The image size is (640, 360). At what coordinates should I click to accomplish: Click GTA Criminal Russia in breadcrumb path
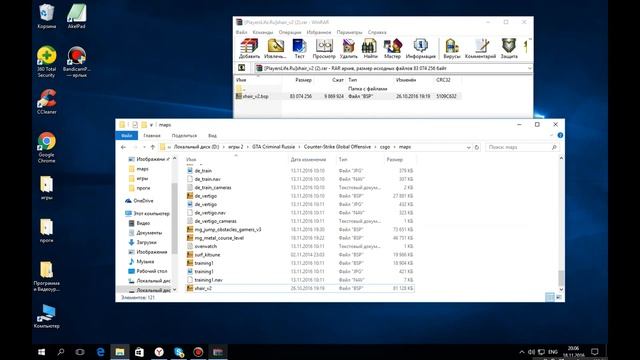tap(273, 147)
